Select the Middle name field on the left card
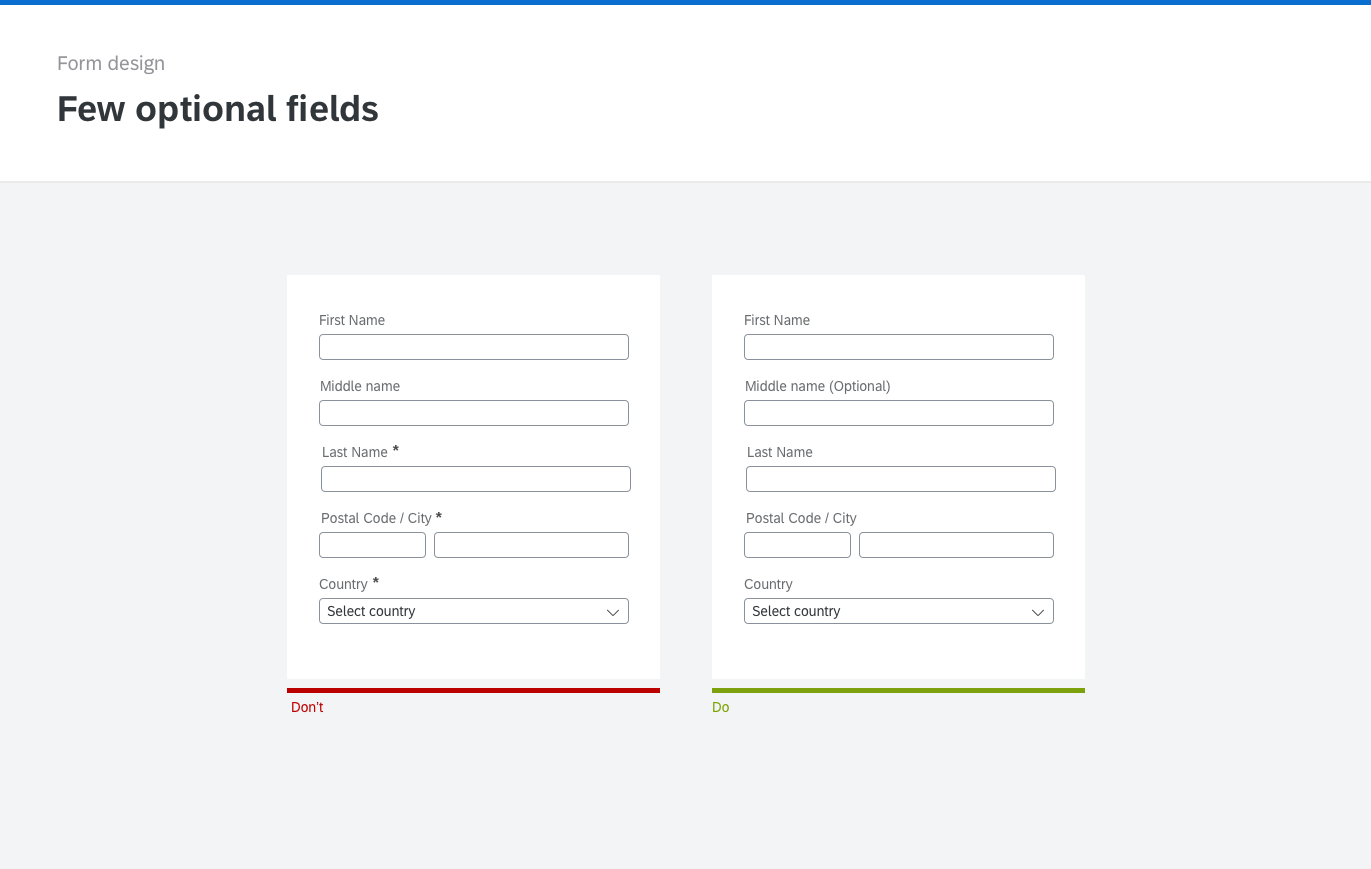1371x869 pixels. pyautogui.click(x=473, y=412)
